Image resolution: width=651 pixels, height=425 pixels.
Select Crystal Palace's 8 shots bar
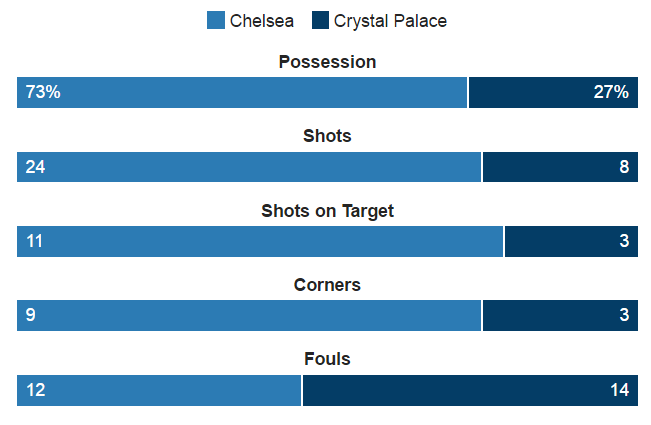(x=560, y=167)
